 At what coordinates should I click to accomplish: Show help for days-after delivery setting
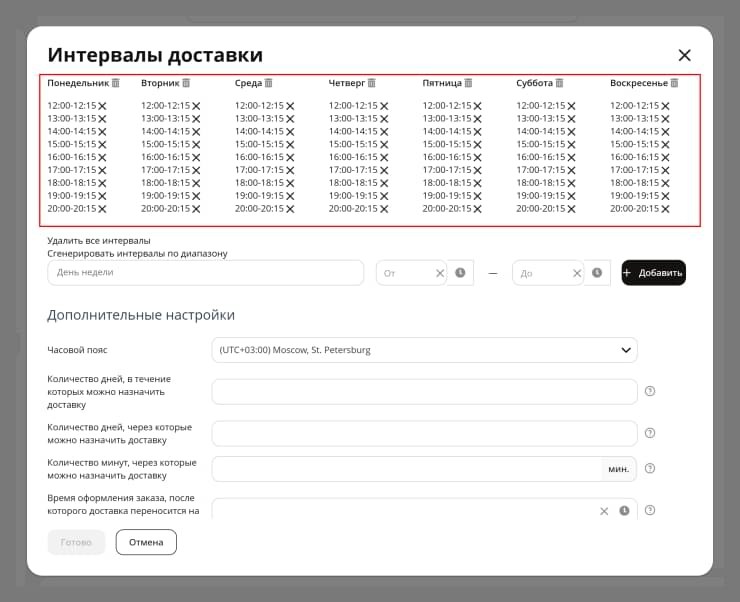[x=650, y=433]
